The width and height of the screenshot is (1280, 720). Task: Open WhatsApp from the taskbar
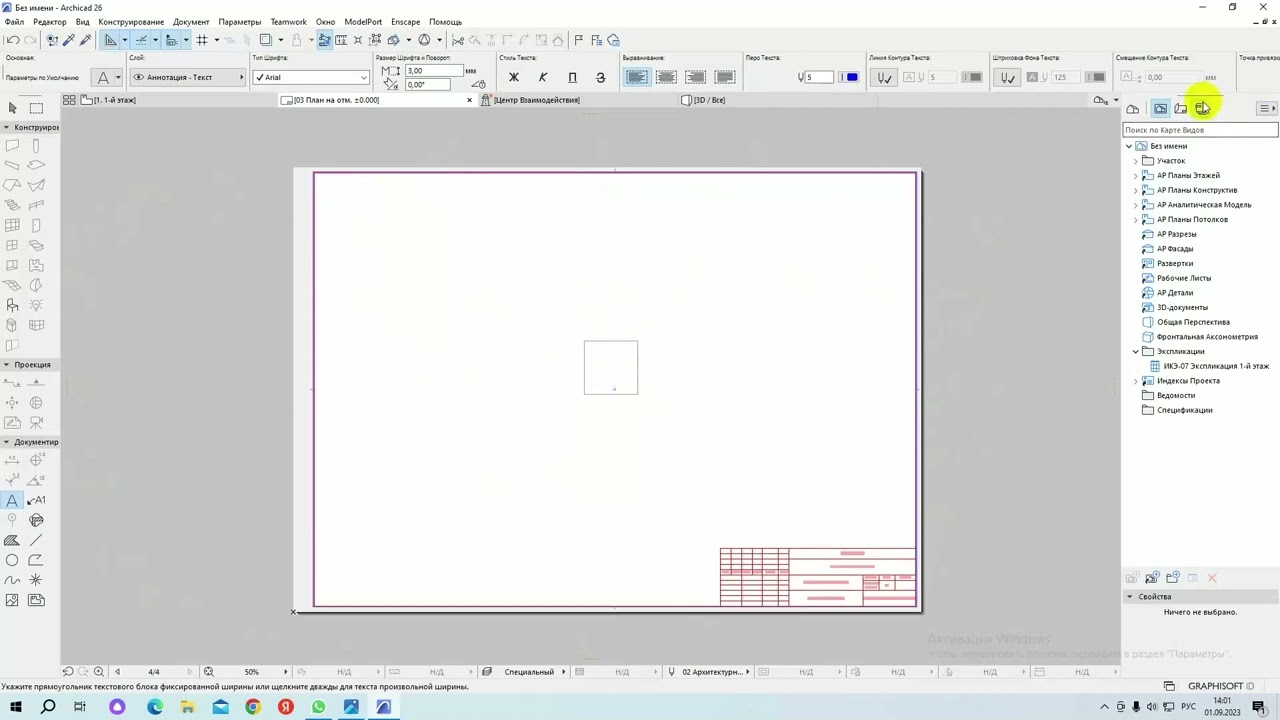318,707
